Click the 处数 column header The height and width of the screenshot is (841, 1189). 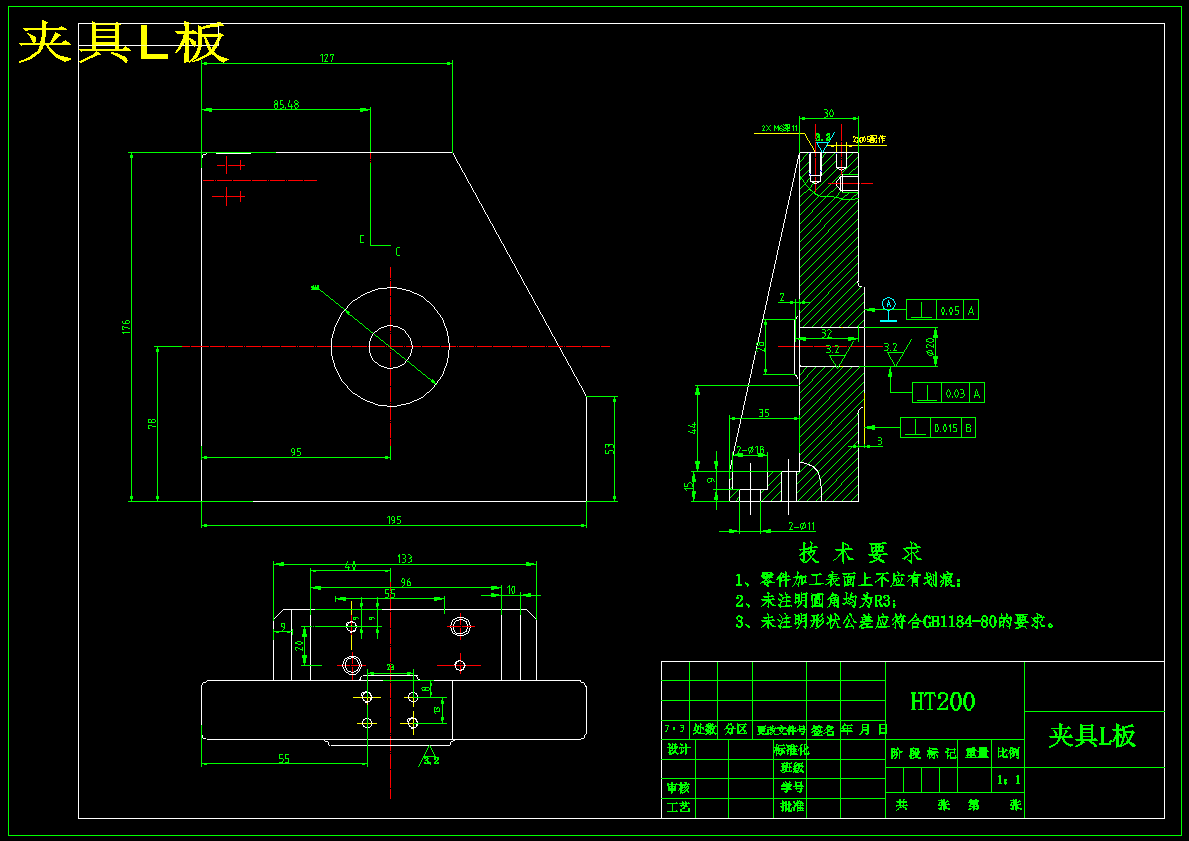coord(704,730)
